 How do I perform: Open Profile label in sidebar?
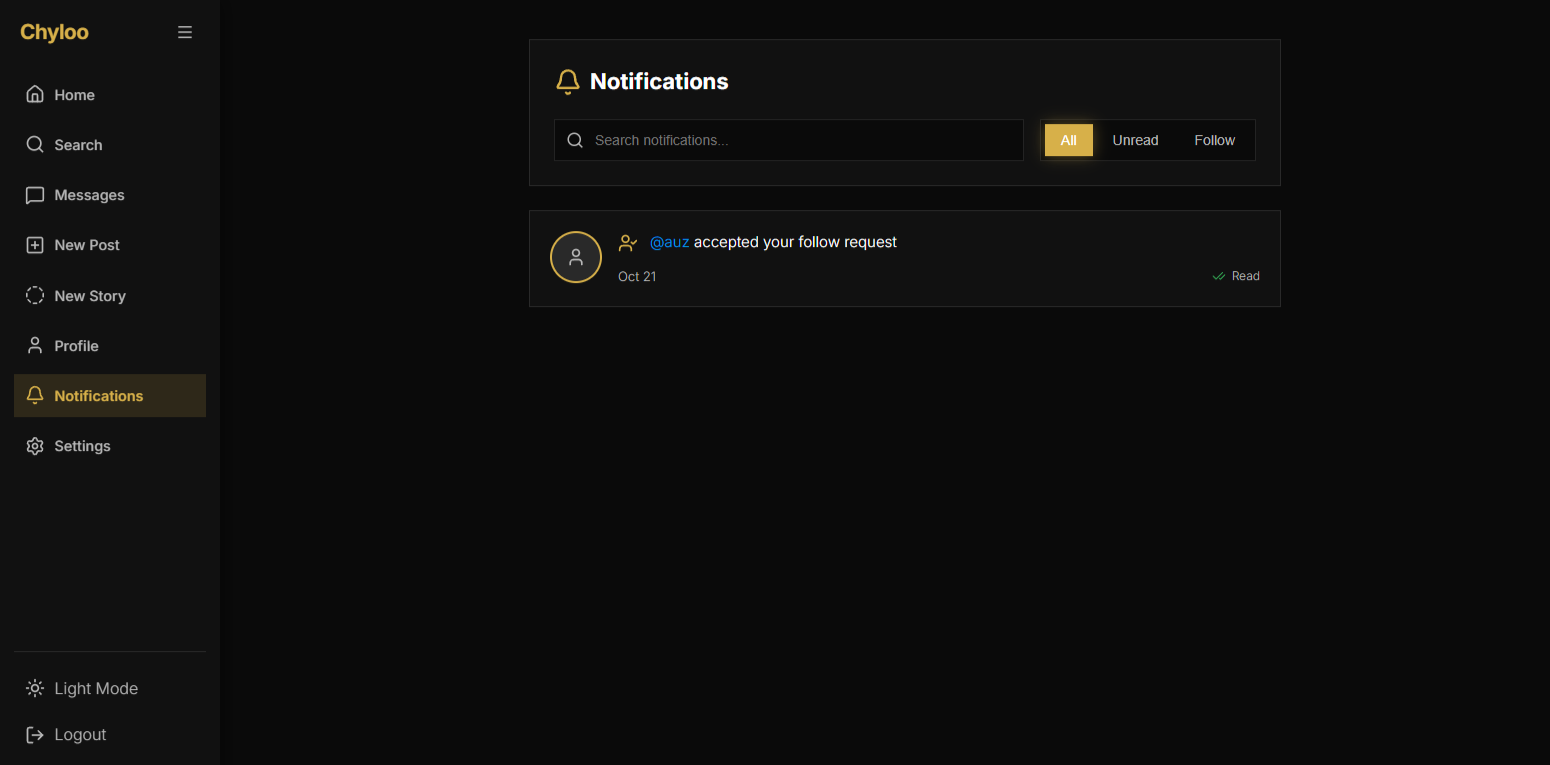click(x=76, y=346)
